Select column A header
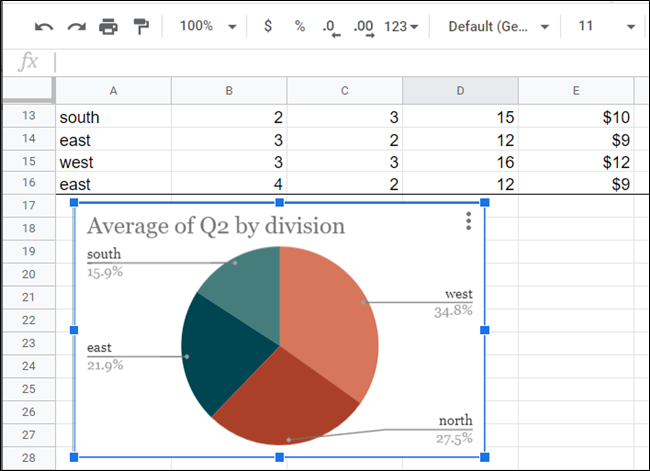The width and height of the screenshot is (650, 471). [x=113, y=91]
